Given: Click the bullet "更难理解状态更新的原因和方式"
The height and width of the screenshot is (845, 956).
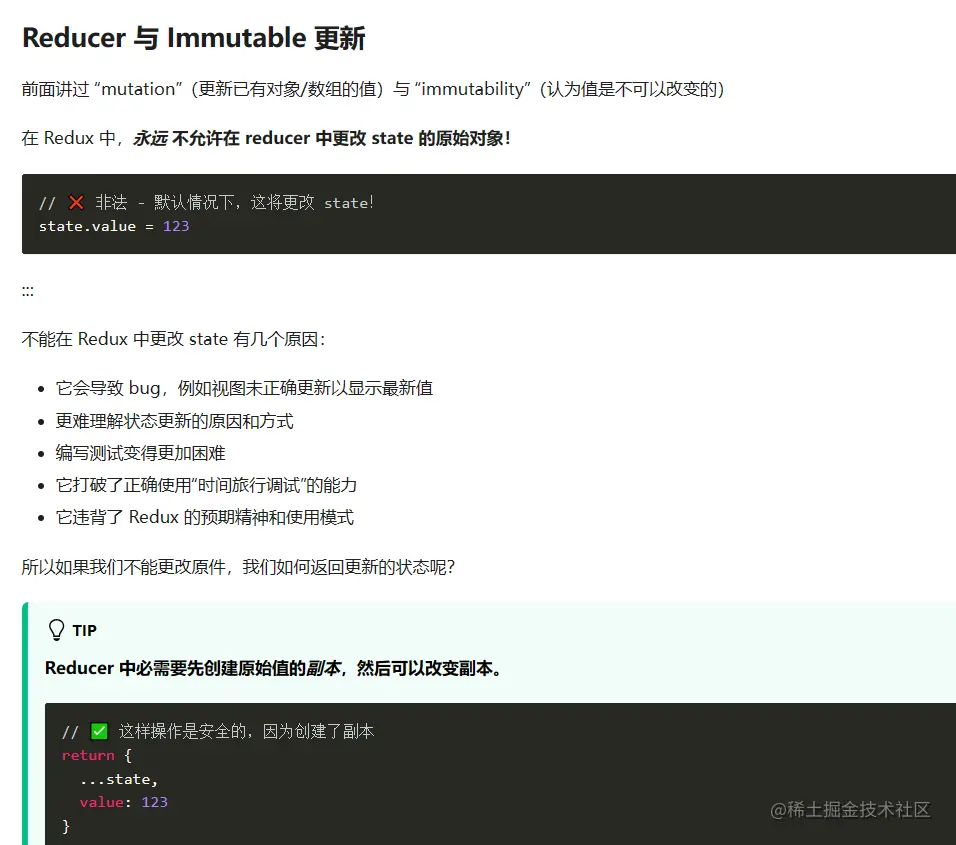Looking at the screenshot, I should coord(174,421).
